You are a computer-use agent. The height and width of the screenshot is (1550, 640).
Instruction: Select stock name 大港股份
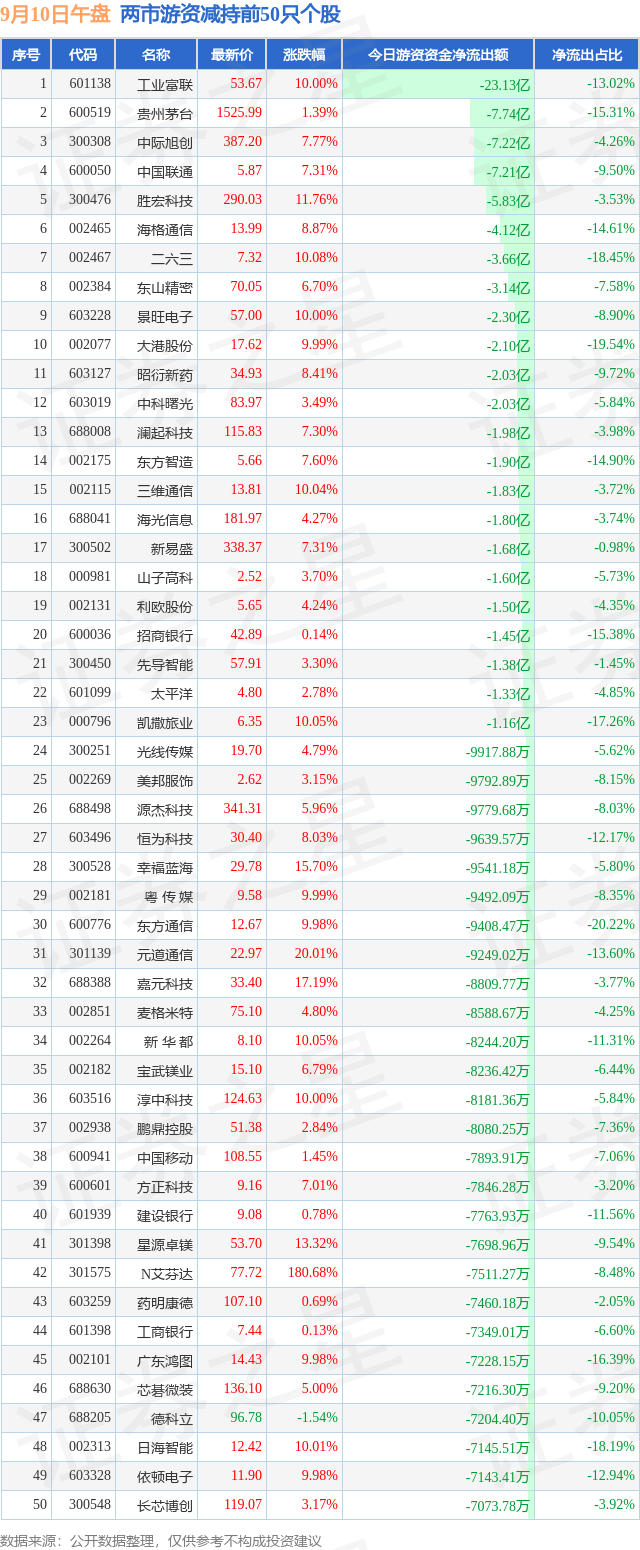165,345
